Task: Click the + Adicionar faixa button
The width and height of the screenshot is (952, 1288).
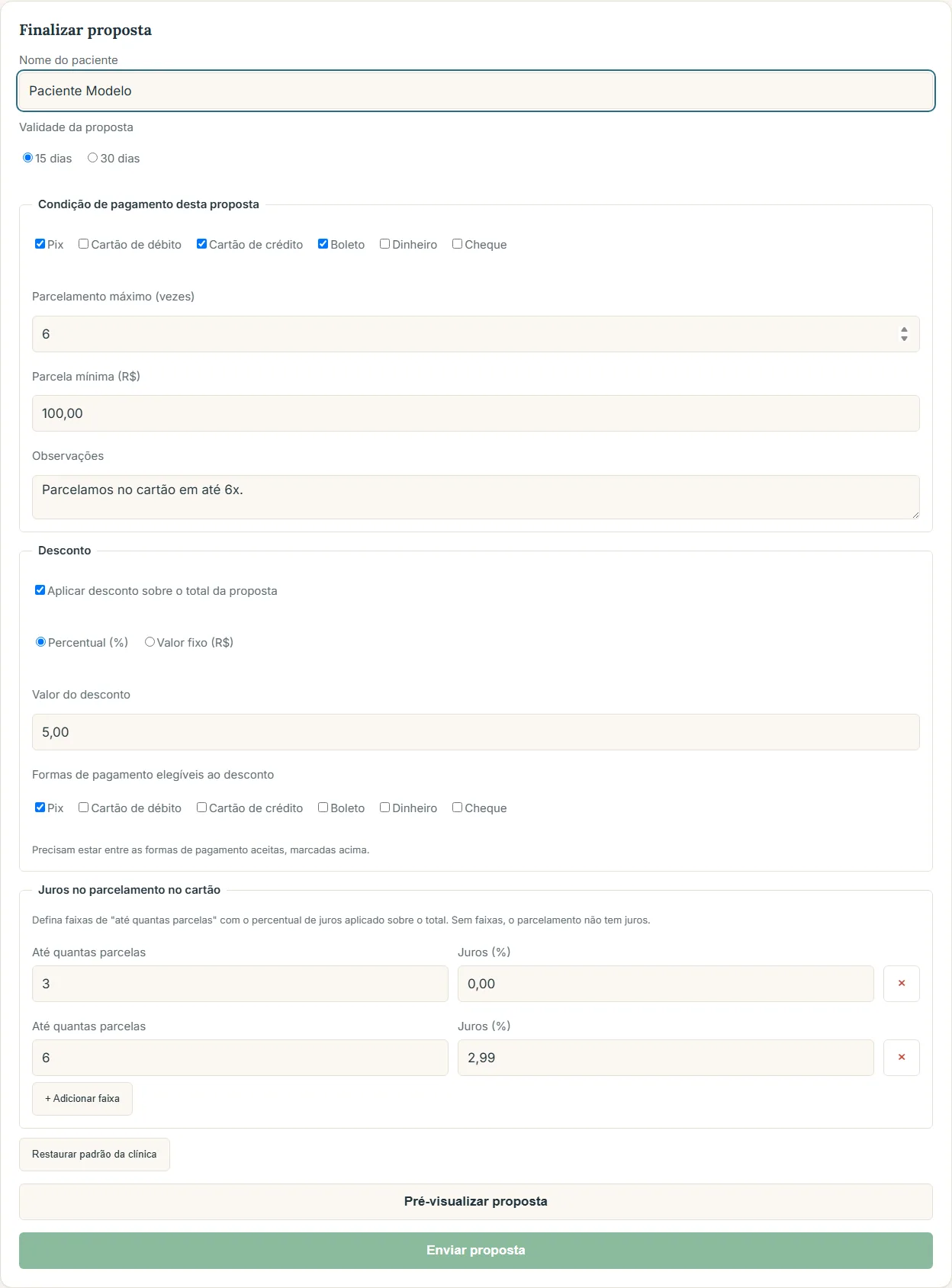Action: (82, 1099)
